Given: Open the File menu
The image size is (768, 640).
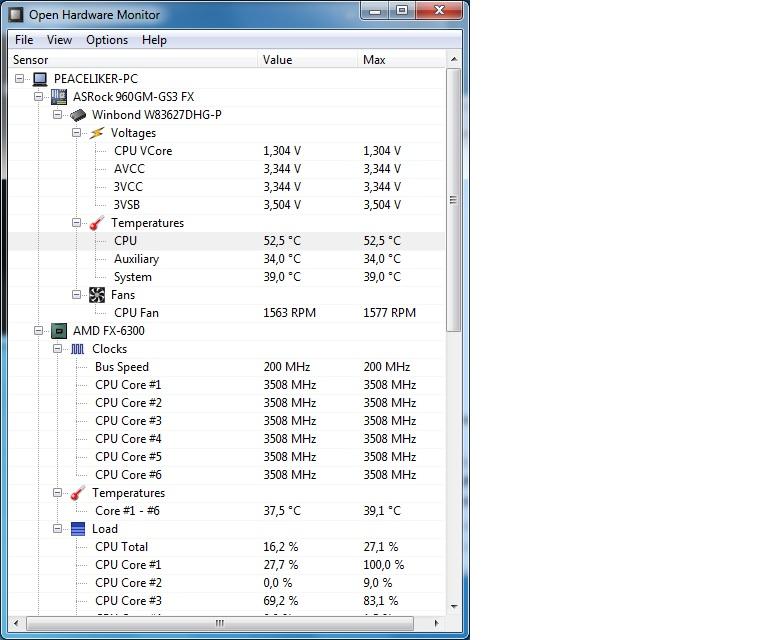Looking at the screenshot, I should pyautogui.click(x=24, y=40).
